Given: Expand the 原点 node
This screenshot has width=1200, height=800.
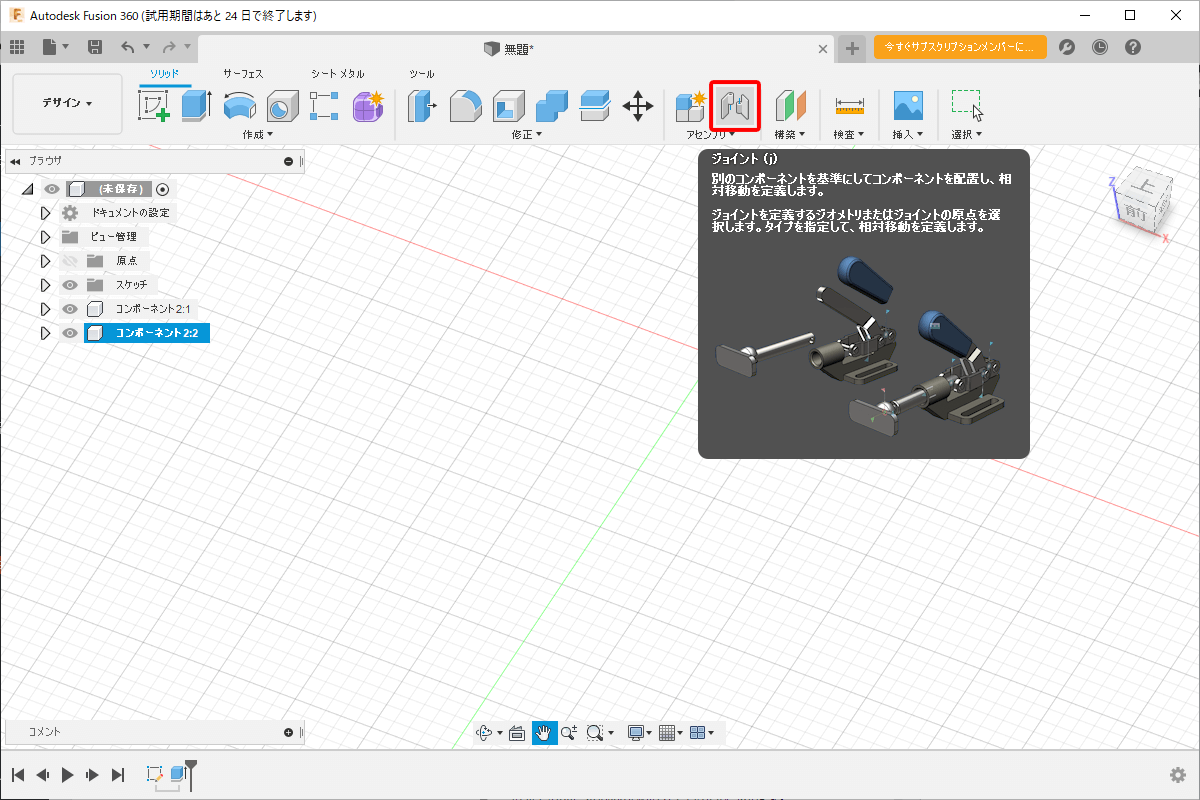Looking at the screenshot, I should point(45,261).
